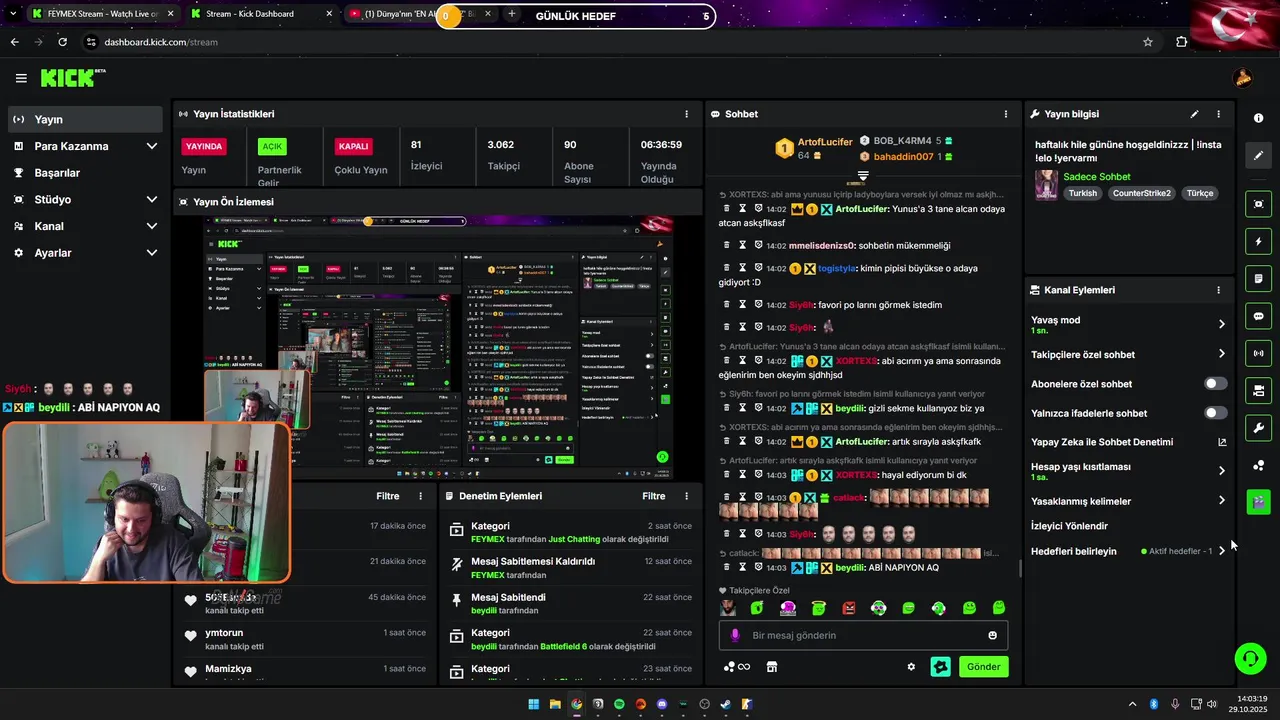This screenshot has height=720, width=1280.
Task: Open the Denetim Eylemleri three-dot menu
Action: [x=686, y=496]
